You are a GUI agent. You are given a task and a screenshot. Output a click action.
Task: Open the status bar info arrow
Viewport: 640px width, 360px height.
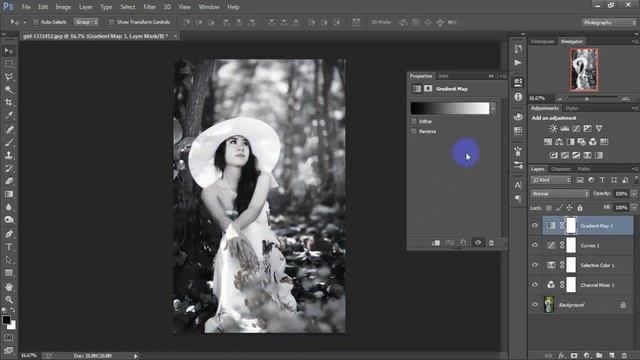tap(136, 356)
